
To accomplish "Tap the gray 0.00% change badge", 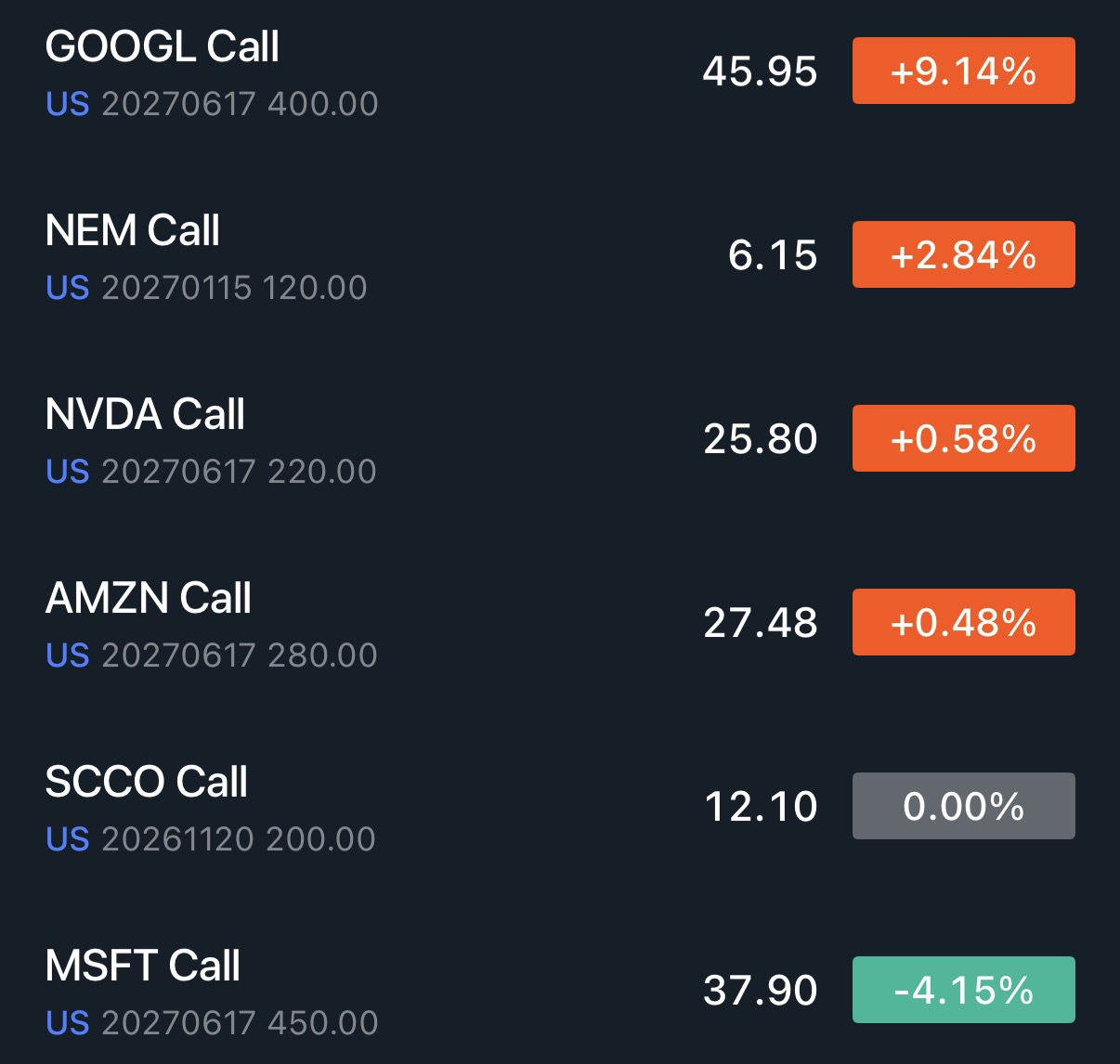I will 963,806.
